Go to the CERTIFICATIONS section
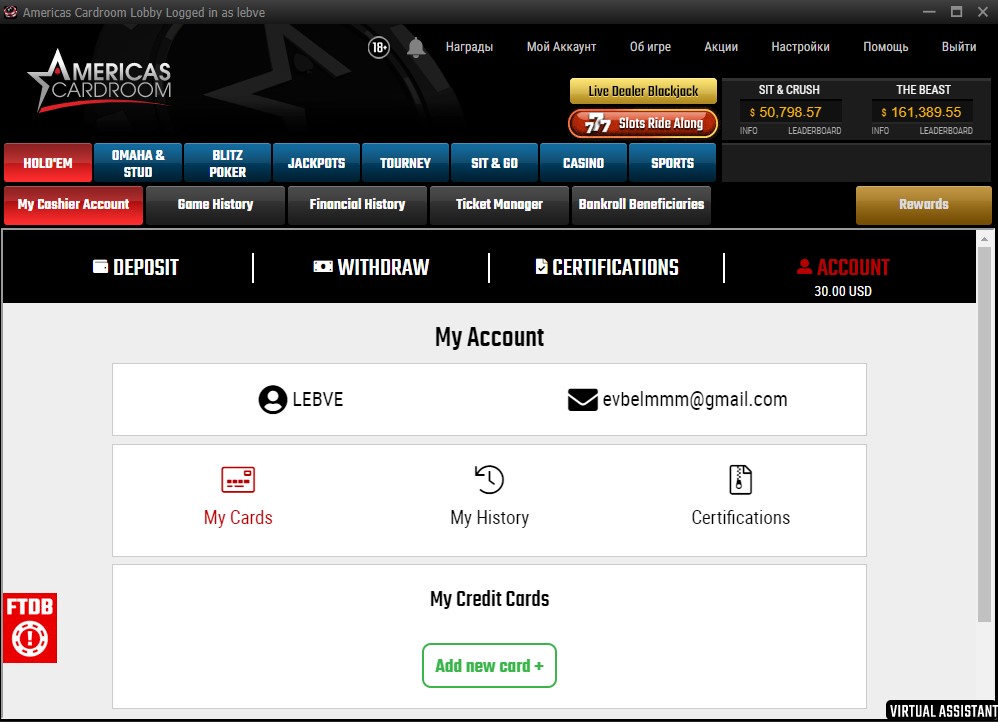Screen dimensions: 998x722 point(607,267)
